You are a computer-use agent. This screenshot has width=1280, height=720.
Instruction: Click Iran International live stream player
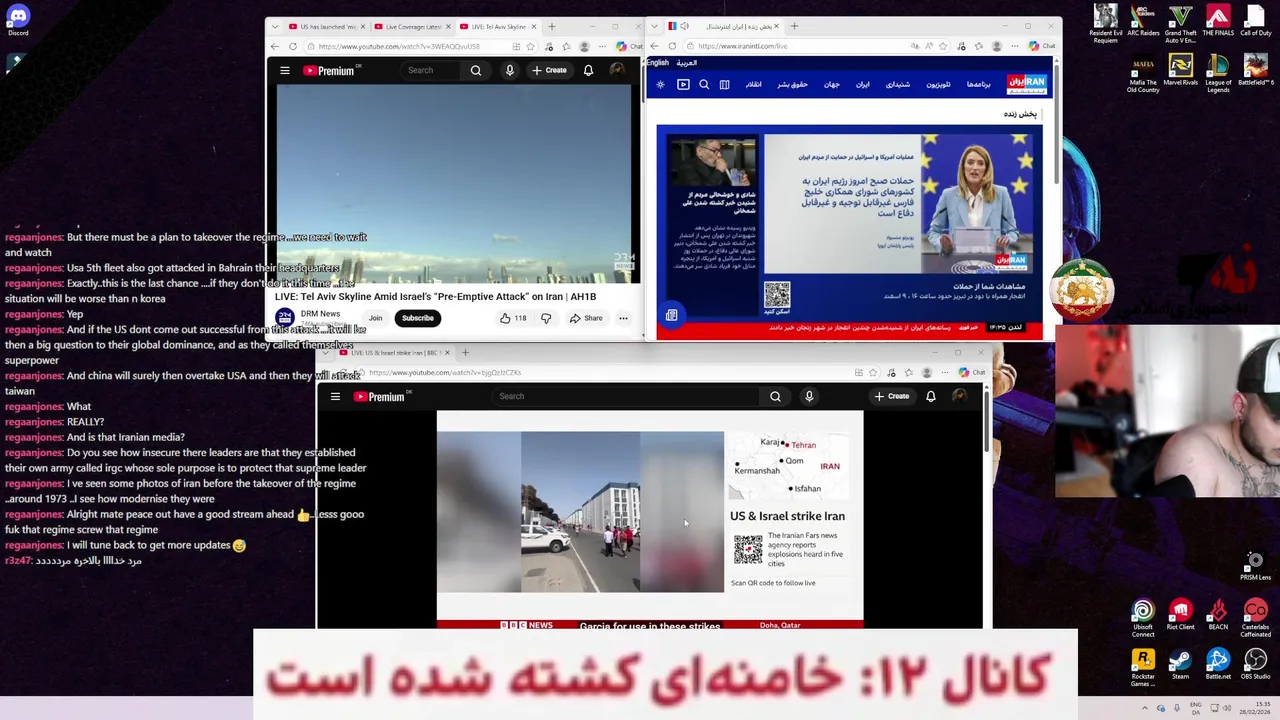pyautogui.click(x=849, y=232)
